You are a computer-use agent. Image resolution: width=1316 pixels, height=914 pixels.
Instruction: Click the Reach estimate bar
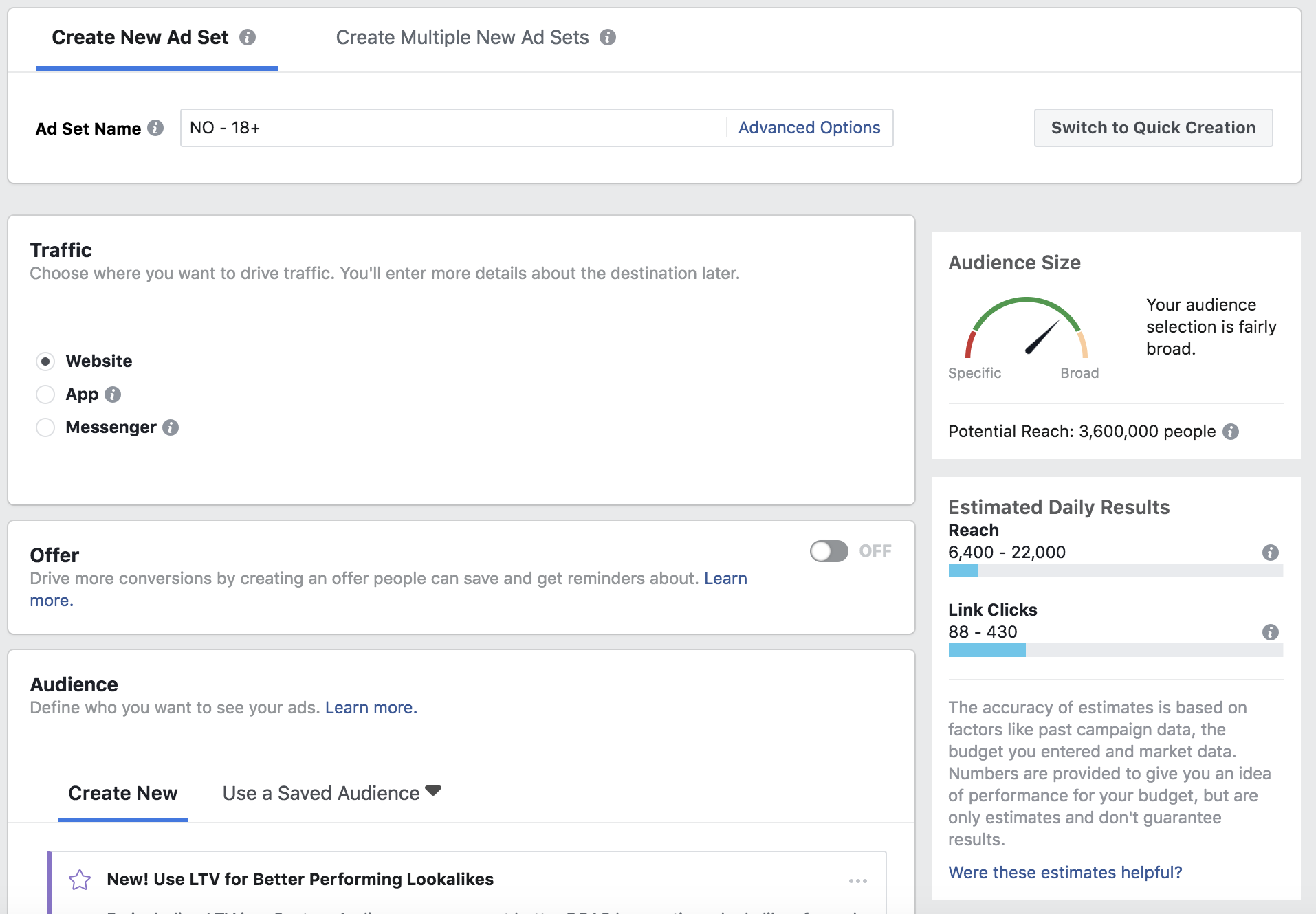click(1116, 570)
